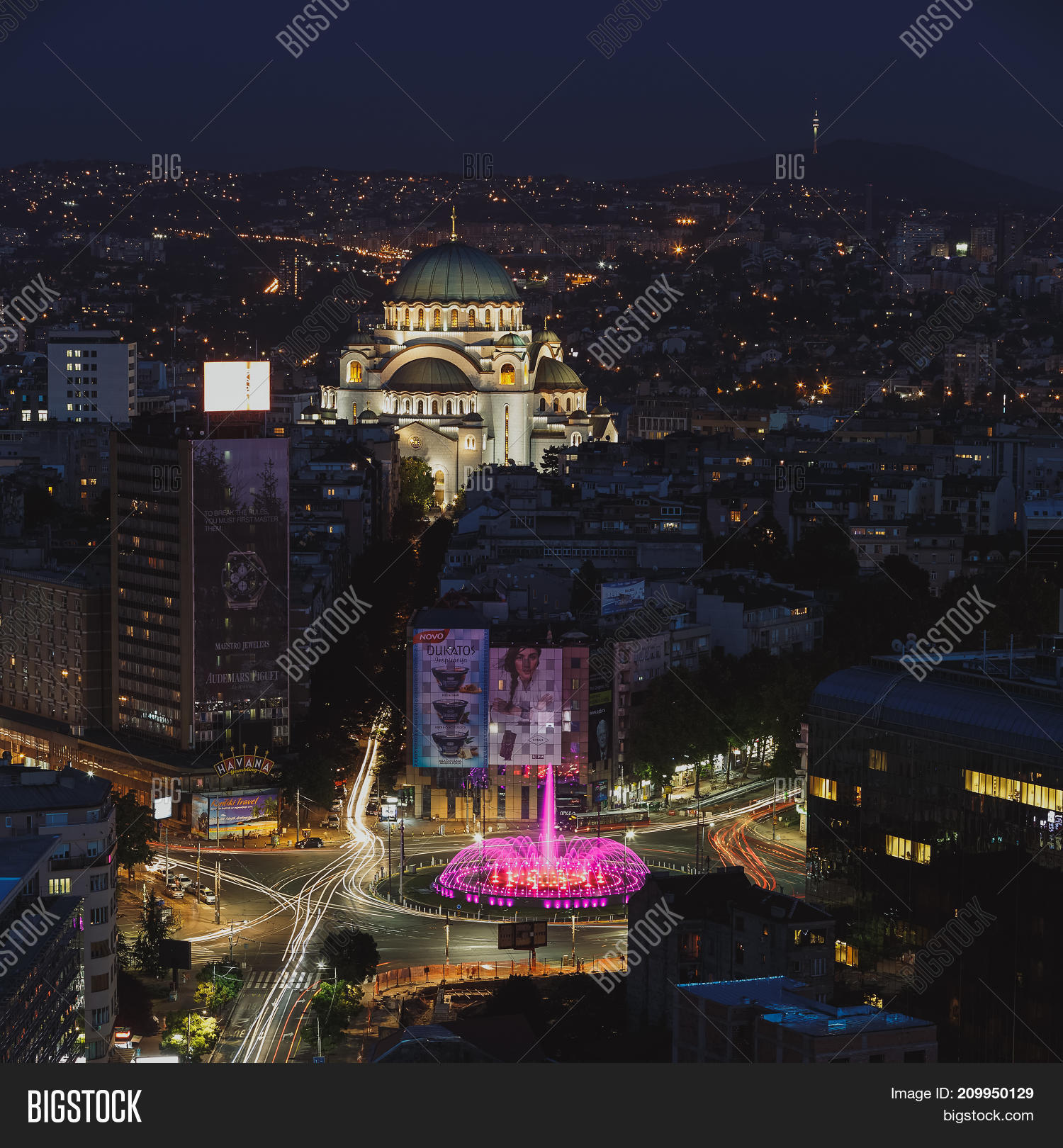Click the bright white blank rooftop billboard
The height and width of the screenshot is (1148, 1063).
click(x=237, y=386)
